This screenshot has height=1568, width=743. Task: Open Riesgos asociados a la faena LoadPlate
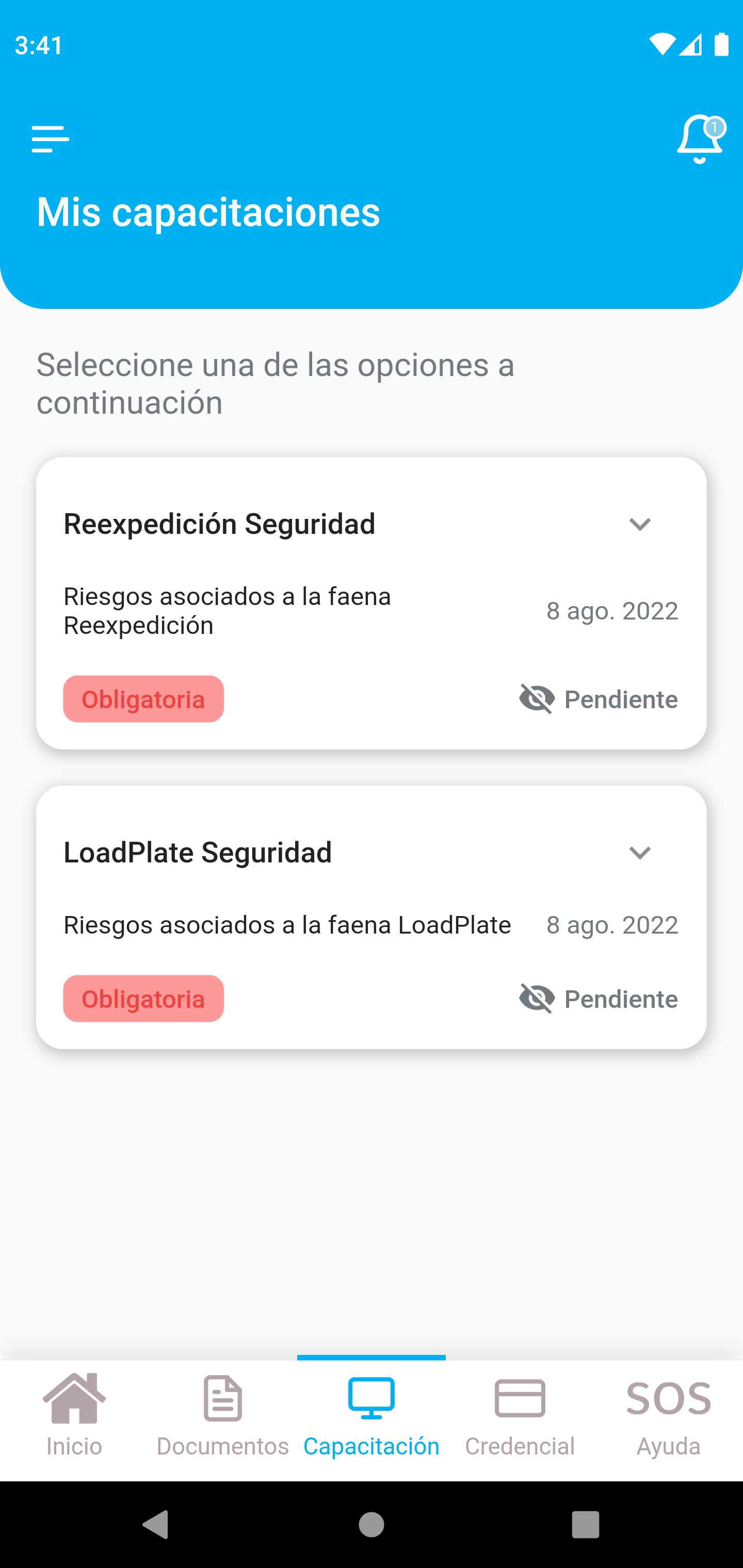pyautogui.click(x=287, y=925)
